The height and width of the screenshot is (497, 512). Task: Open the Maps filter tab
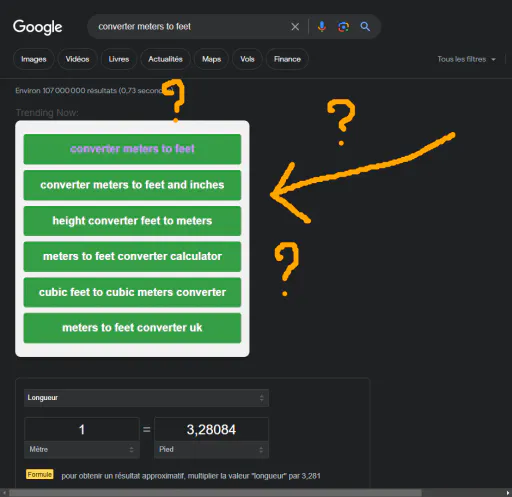(211, 59)
